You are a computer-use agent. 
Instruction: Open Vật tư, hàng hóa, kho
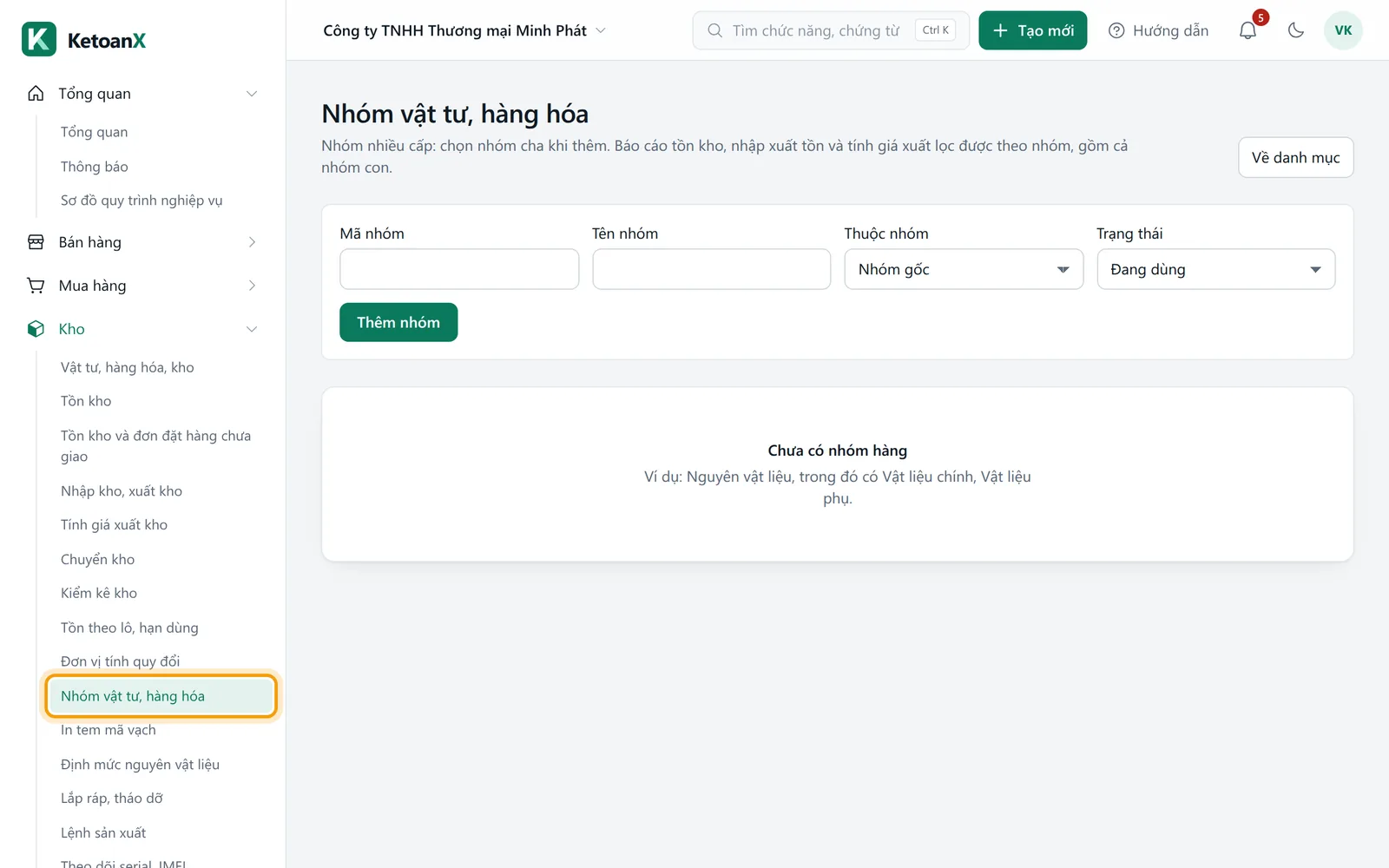tap(128, 367)
